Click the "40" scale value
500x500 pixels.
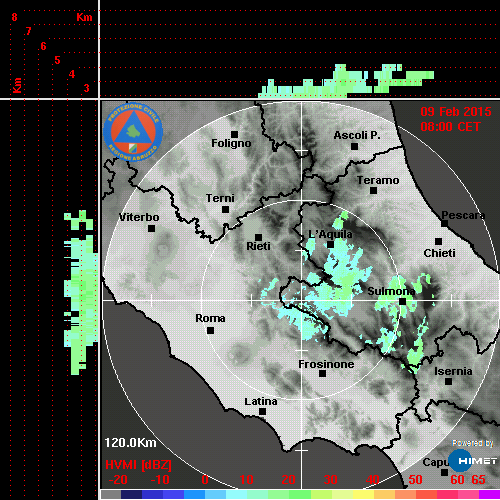click(x=372, y=480)
